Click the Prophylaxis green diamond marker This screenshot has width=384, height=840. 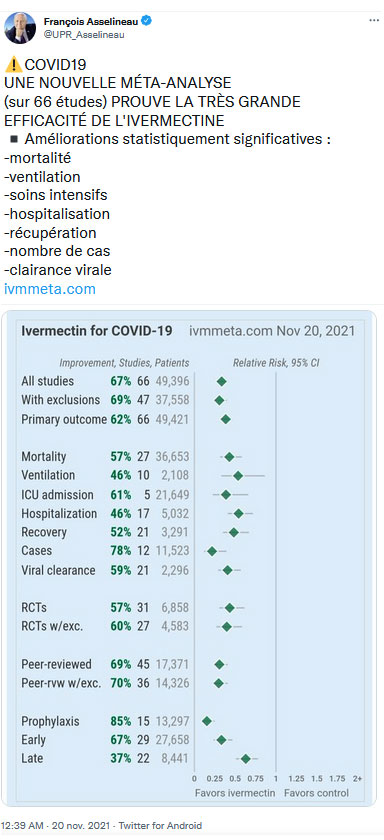click(207, 721)
